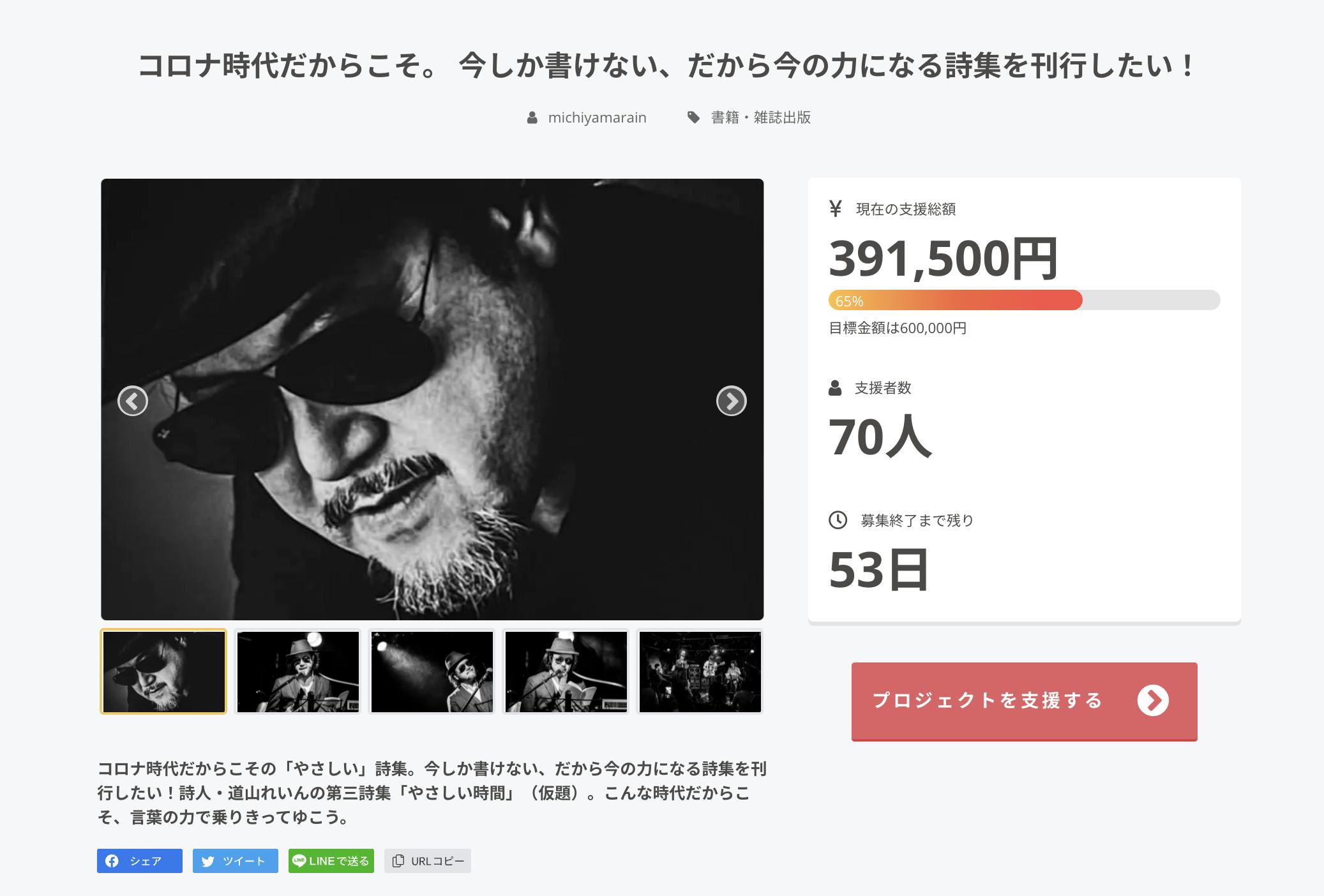This screenshot has height=896, width=1324.
Task: Click the user icon beside michiyamarain
Action: point(532,117)
